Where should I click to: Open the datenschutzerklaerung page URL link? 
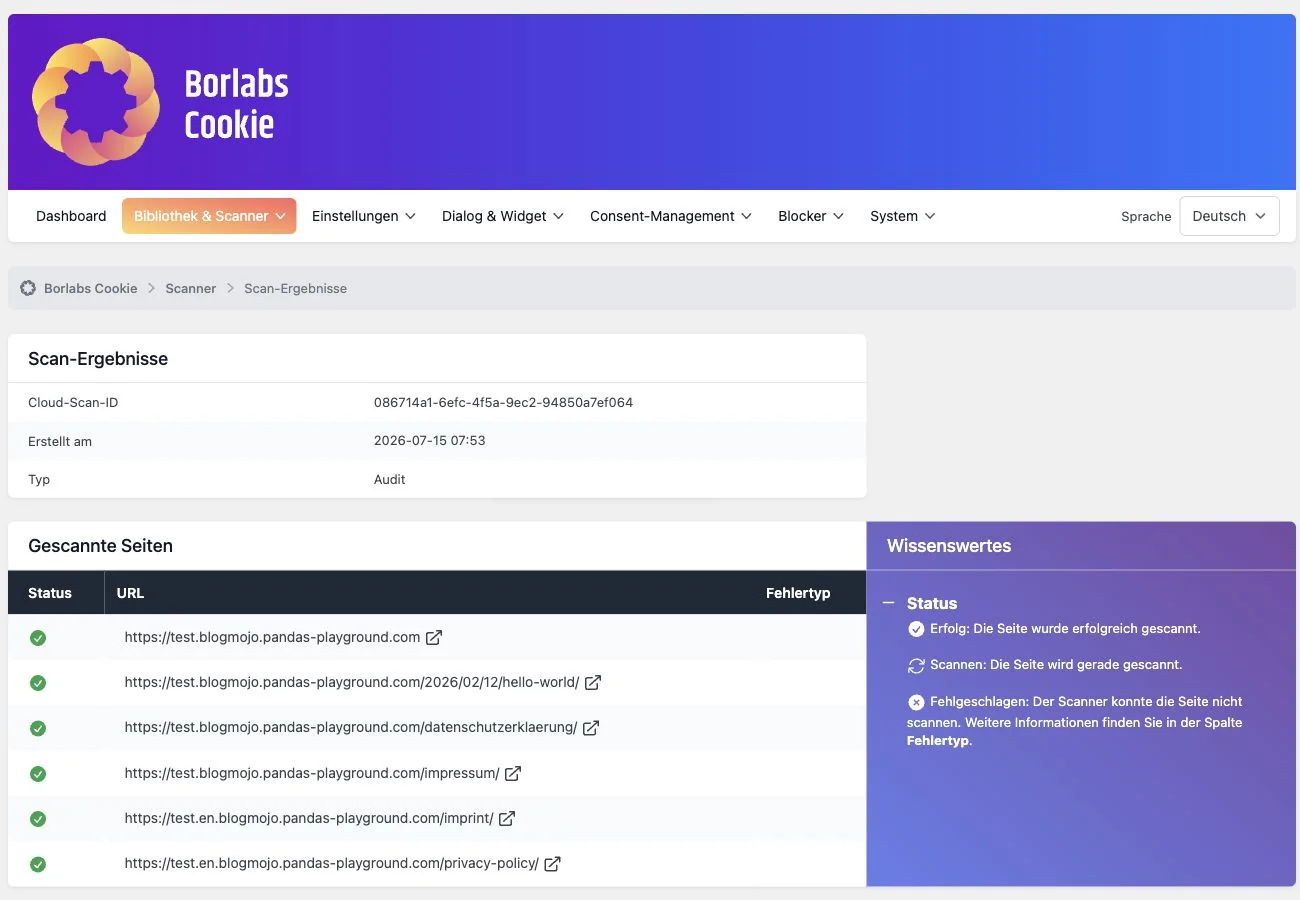pyautogui.click(x=351, y=727)
